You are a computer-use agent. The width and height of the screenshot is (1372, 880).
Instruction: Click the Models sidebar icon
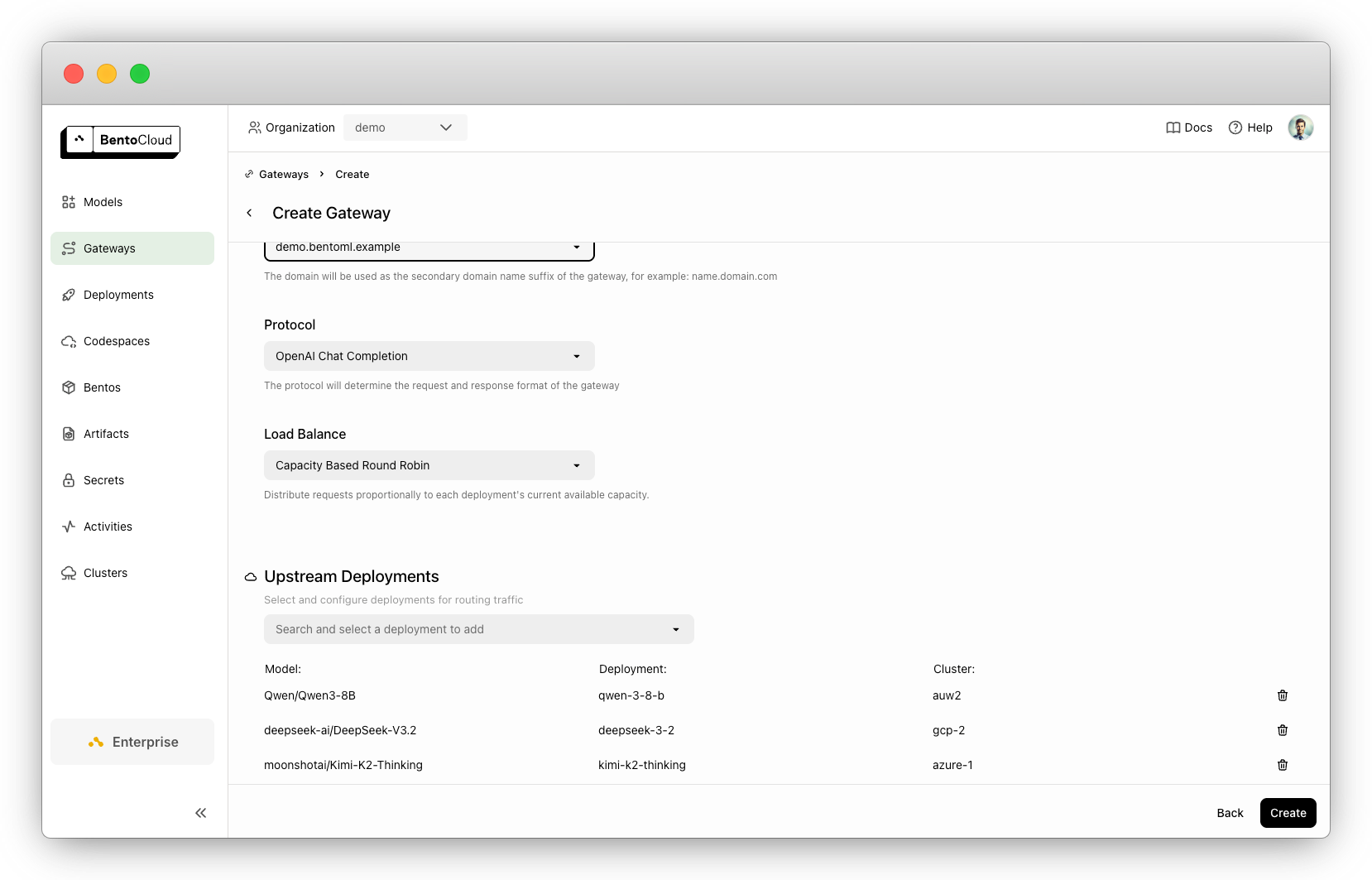(69, 202)
